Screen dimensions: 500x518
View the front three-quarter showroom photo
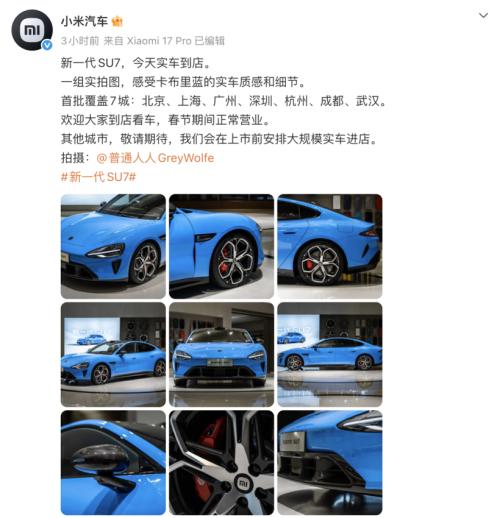pos(113,355)
